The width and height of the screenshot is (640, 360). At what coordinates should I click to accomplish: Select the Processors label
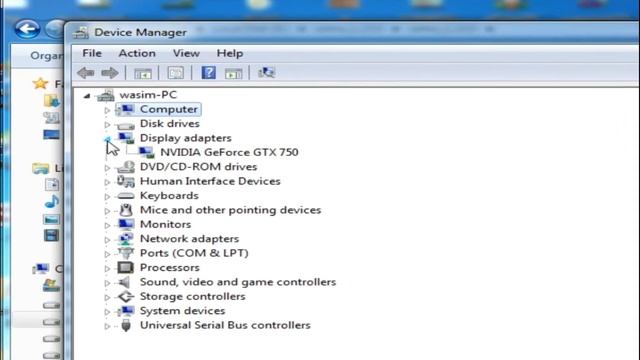(169, 268)
